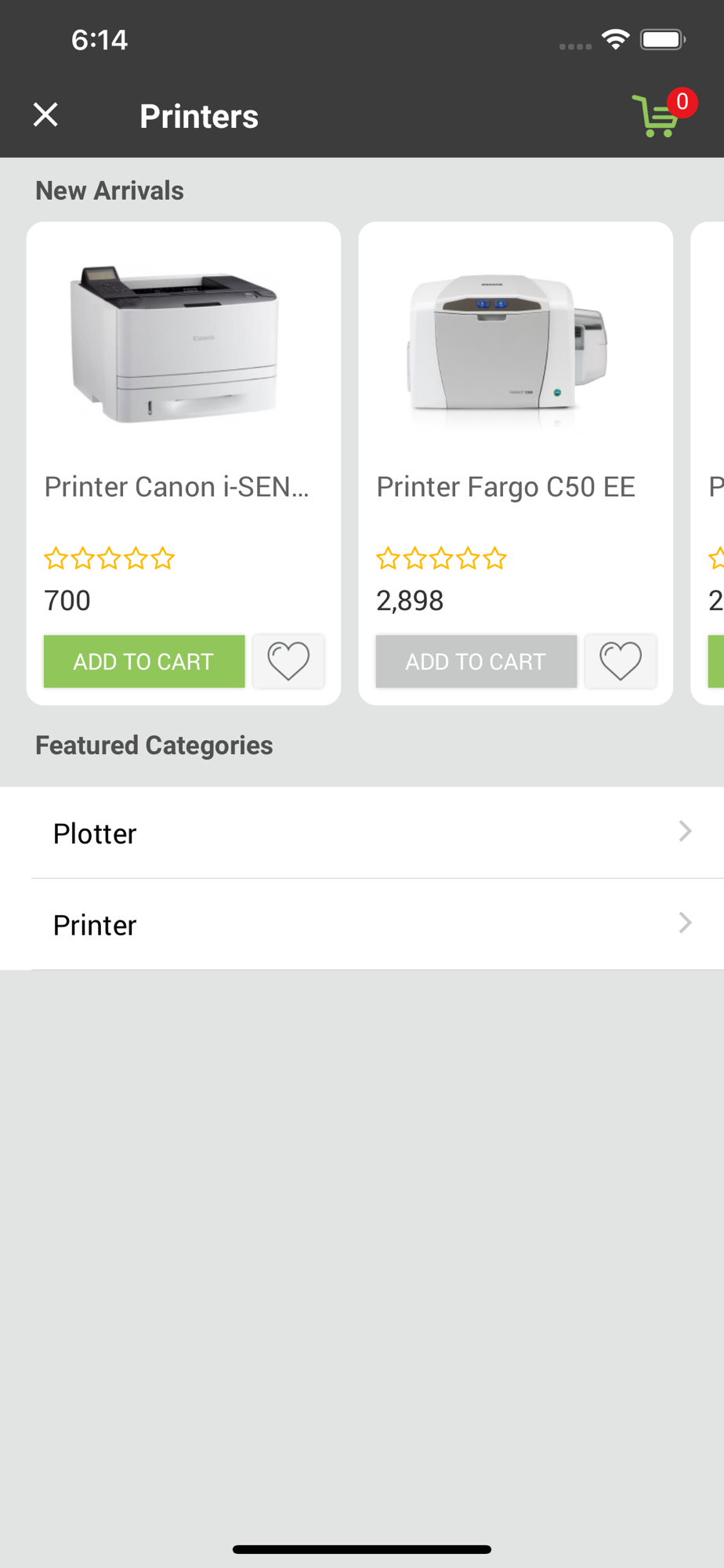
Task: Tap the red cart item count badge
Action: [682, 102]
